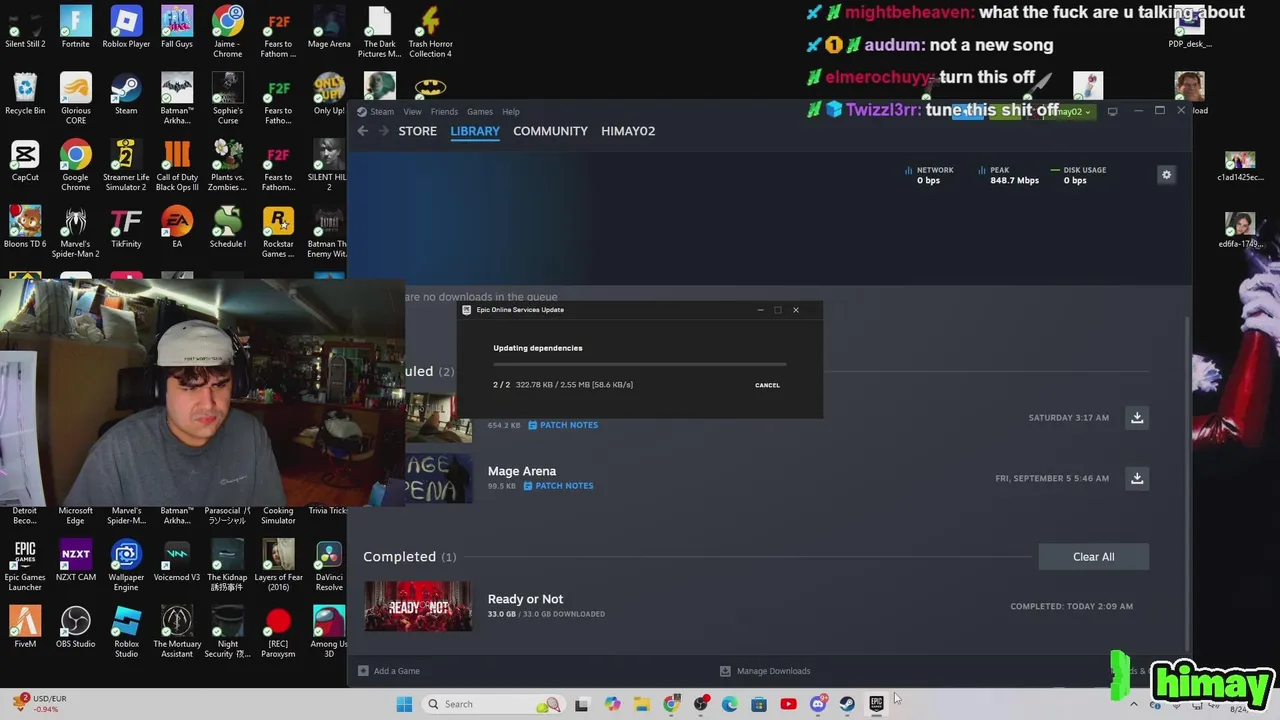
Task: Select the DaVinci Resolve desktop icon
Action: click(329, 565)
